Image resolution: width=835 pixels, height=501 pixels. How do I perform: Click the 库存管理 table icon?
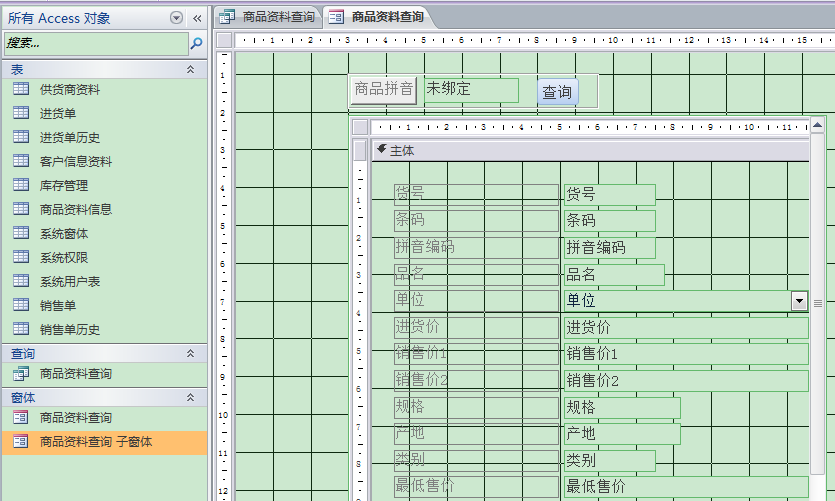click(x=21, y=185)
